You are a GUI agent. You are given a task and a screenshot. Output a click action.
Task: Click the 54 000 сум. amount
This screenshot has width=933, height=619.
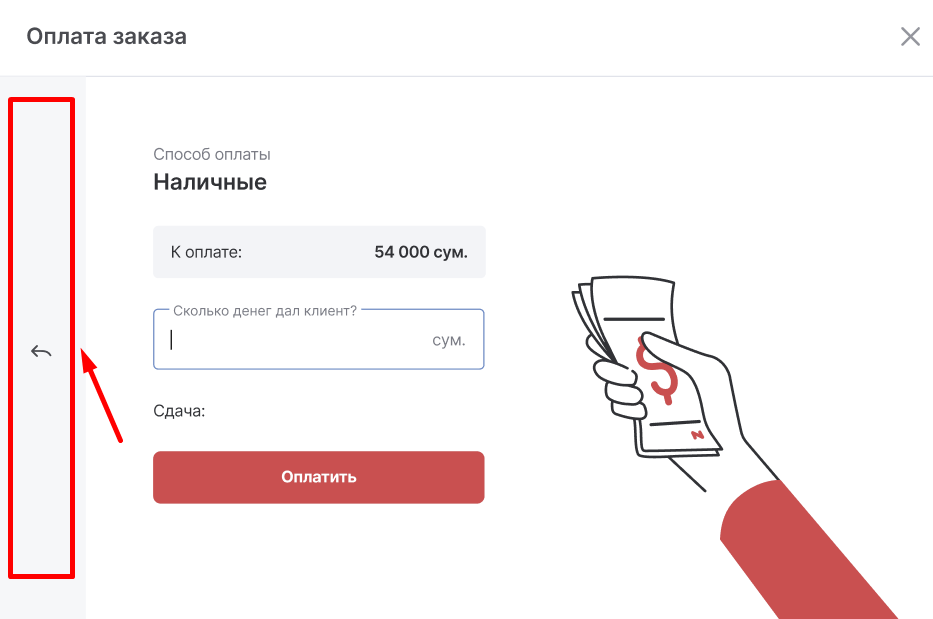tap(421, 252)
